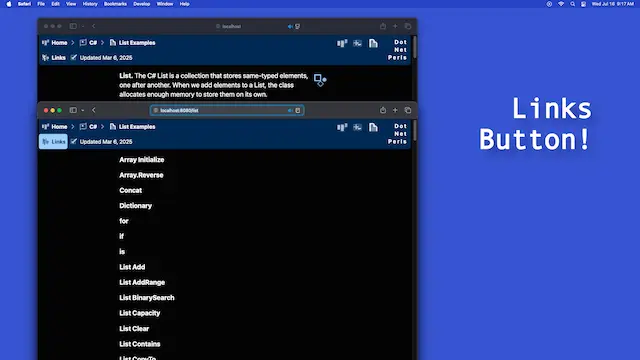Open the Safari menu
This screenshot has width=640, height=360.
(x=24, y=4)
